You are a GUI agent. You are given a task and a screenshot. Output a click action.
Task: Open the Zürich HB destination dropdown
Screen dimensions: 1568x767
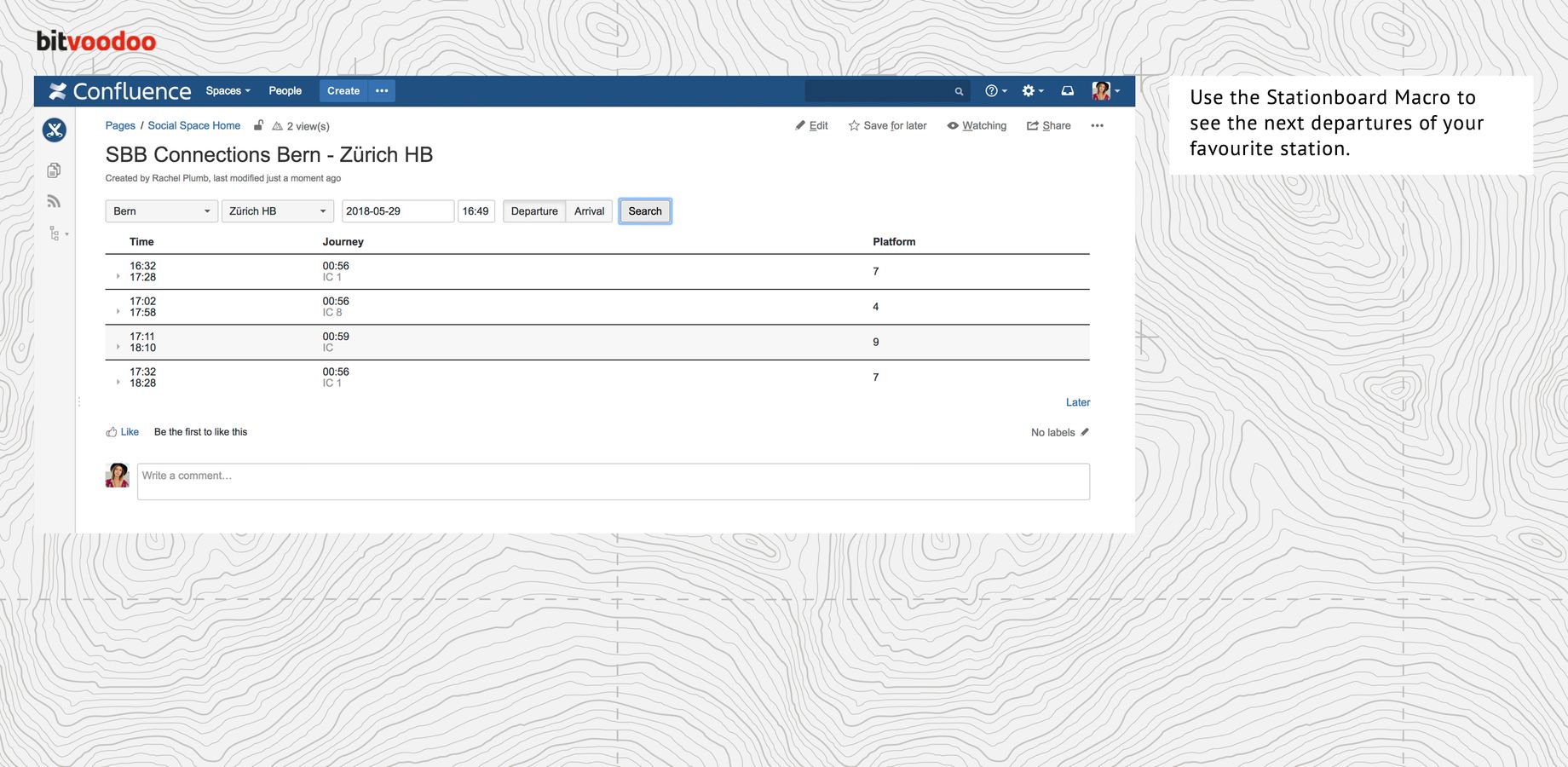pos(278,211)
